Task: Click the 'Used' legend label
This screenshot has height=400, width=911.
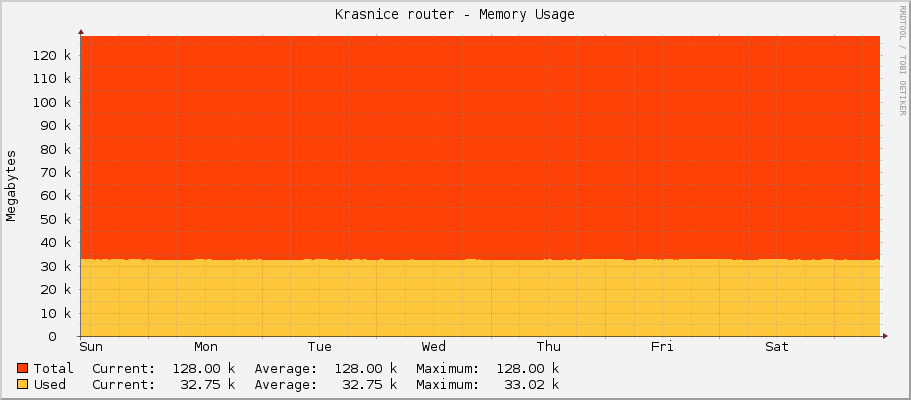Action: tap(49, 385)
